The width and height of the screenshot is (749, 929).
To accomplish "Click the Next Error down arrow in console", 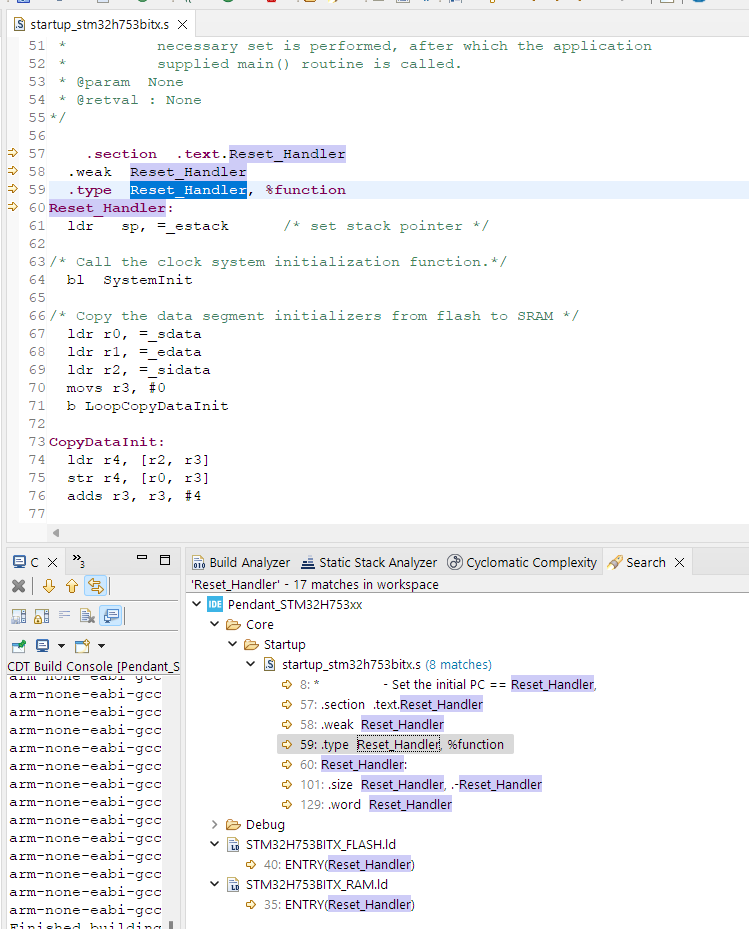I will [x=48, y=586].
